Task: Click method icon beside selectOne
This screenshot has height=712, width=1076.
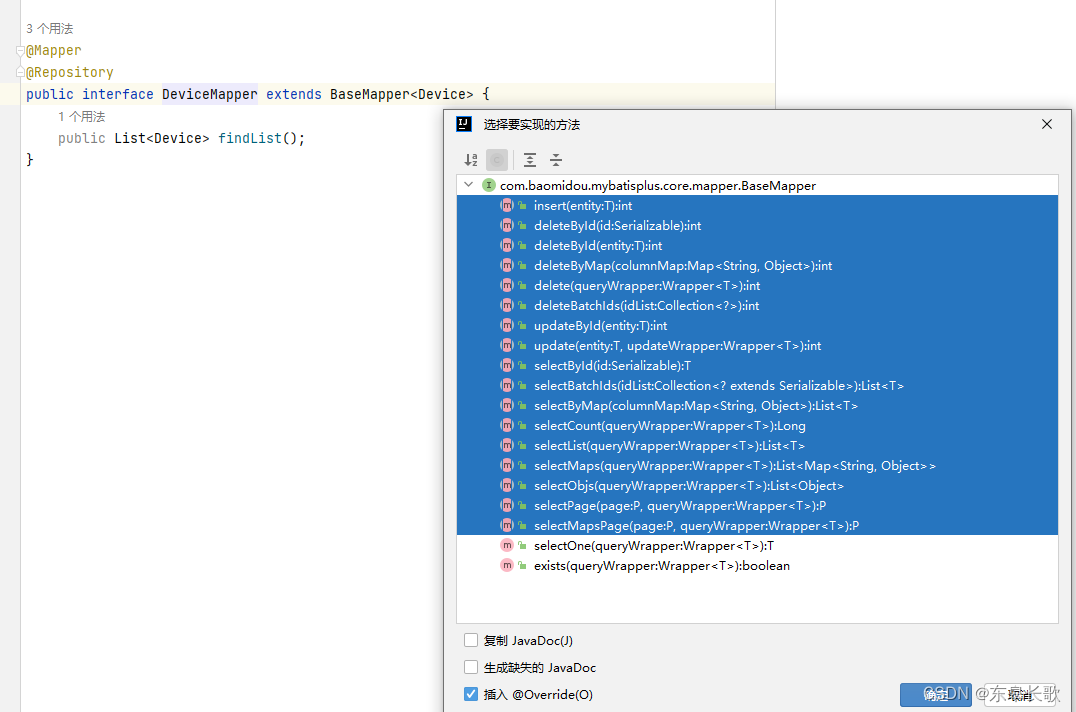Action: click(506, 545)
